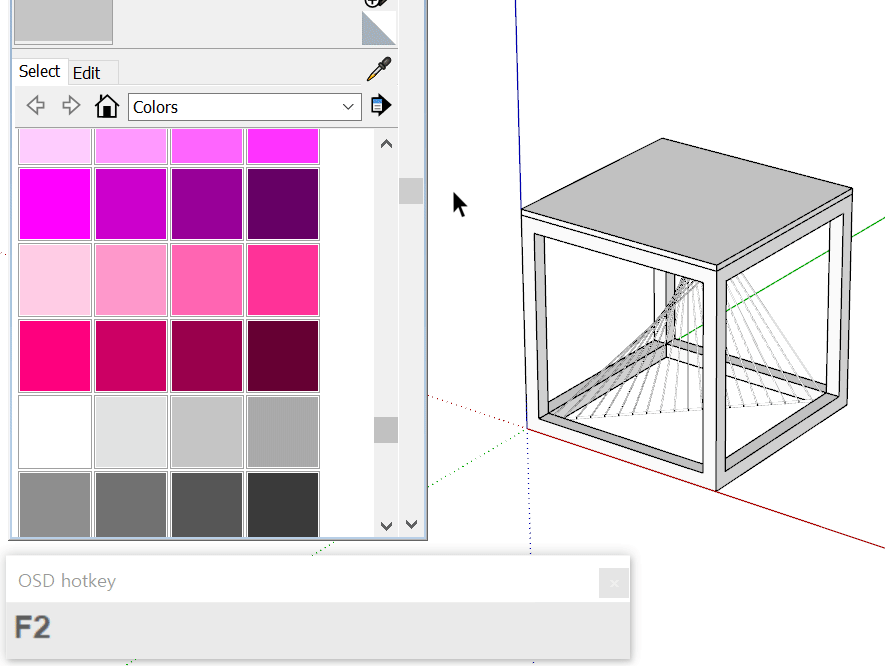Select the hot pink swatch ending third row
Screen dimensions: 885x666
(x=283, y=280)
